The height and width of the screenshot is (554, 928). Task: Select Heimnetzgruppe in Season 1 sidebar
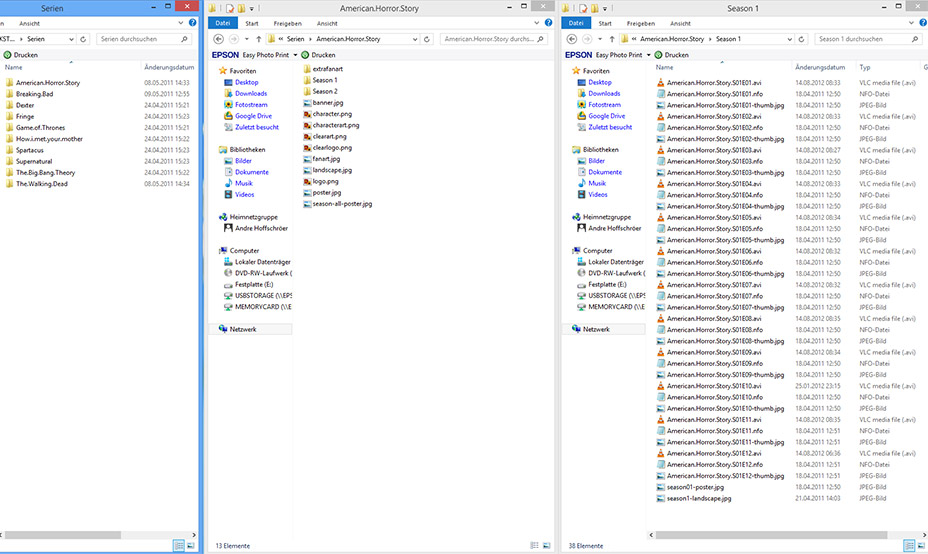[x=602, y=217]
